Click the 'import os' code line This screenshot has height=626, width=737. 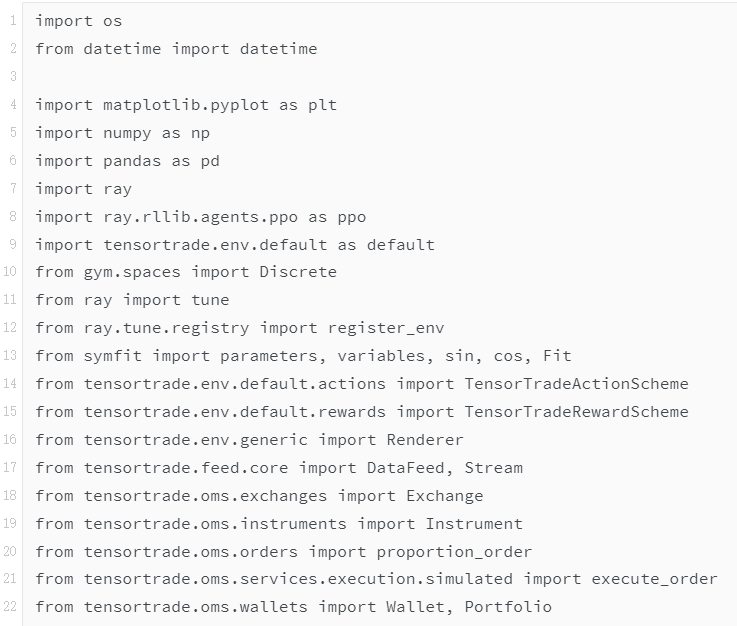coord(78,21)
